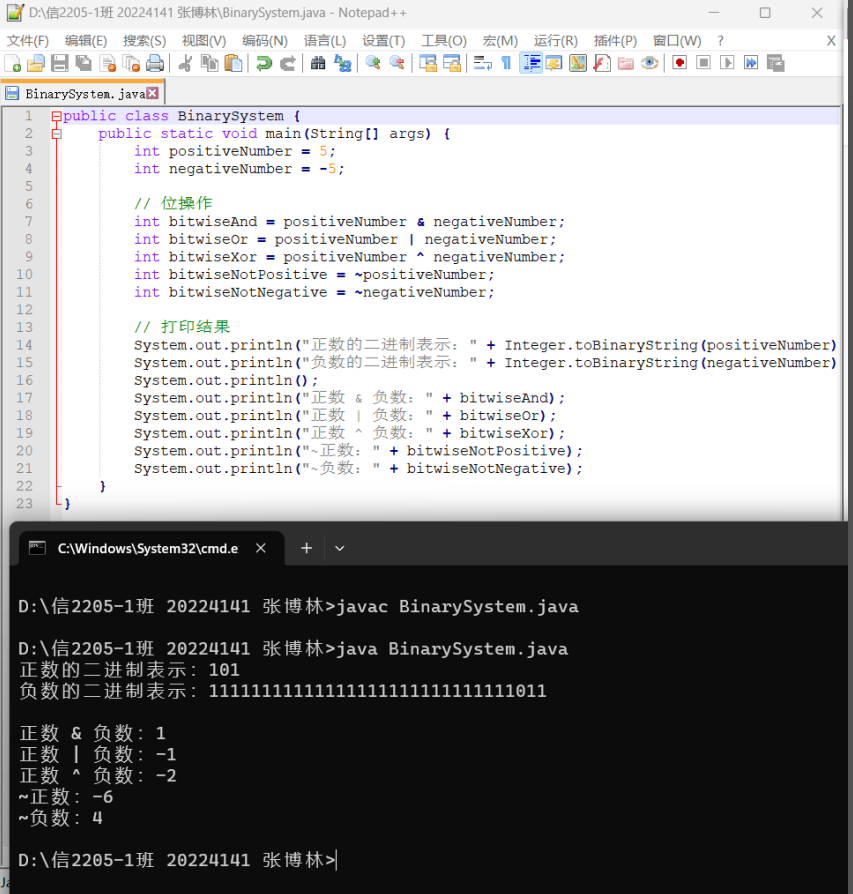Open the 运行(R) menu
The height and width of the screenshot is (894, 853).
tap(556, 41)
